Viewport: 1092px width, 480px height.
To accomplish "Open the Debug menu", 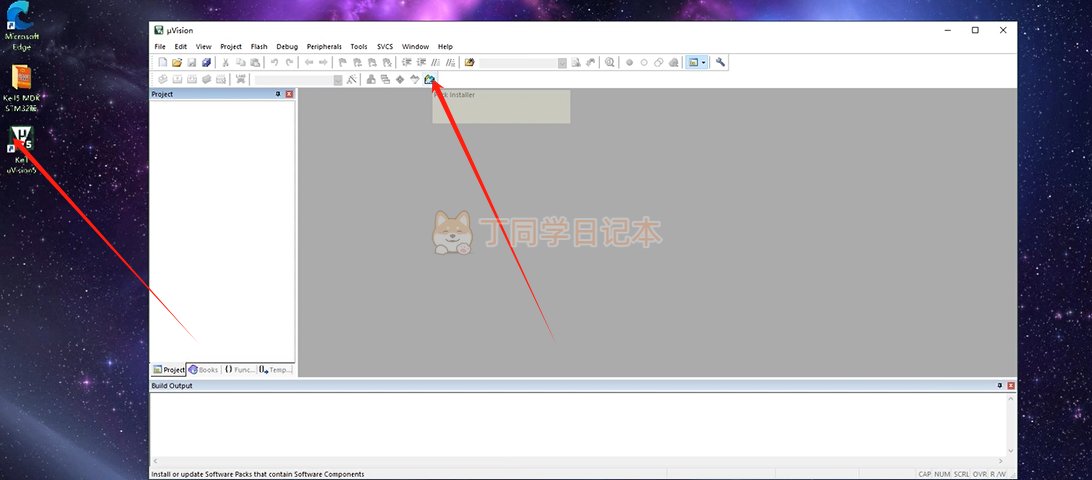I will point(287,47).
